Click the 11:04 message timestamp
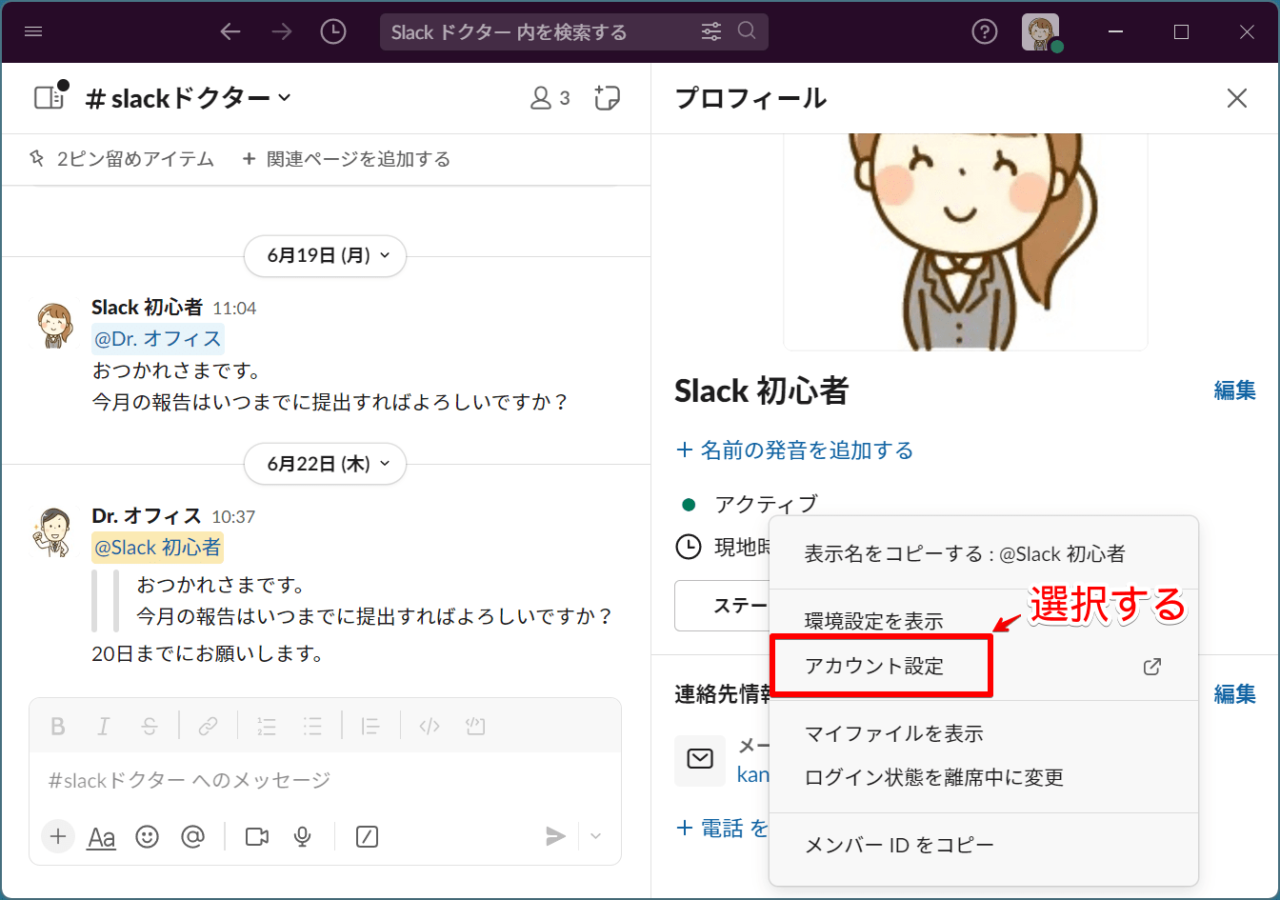 [x=235, y=309]
